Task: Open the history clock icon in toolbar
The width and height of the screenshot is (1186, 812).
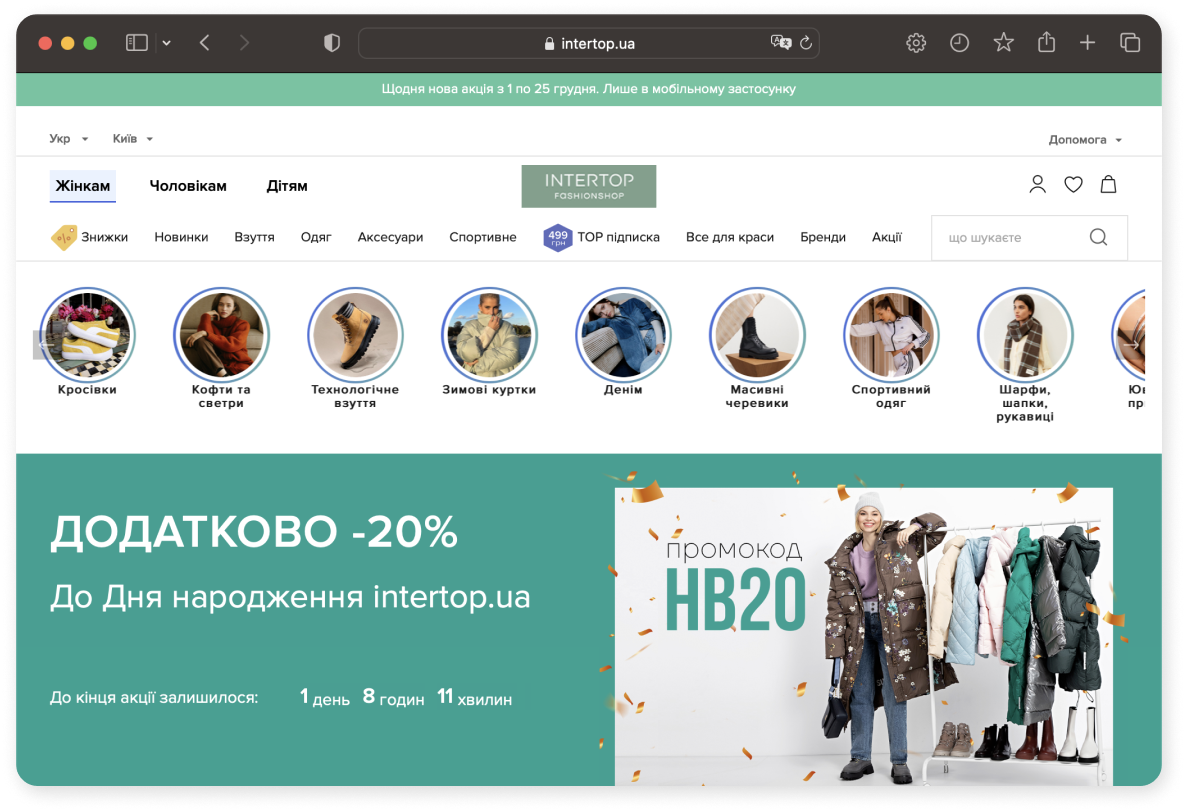Action: pyautogui.click(x=959, y=43)
